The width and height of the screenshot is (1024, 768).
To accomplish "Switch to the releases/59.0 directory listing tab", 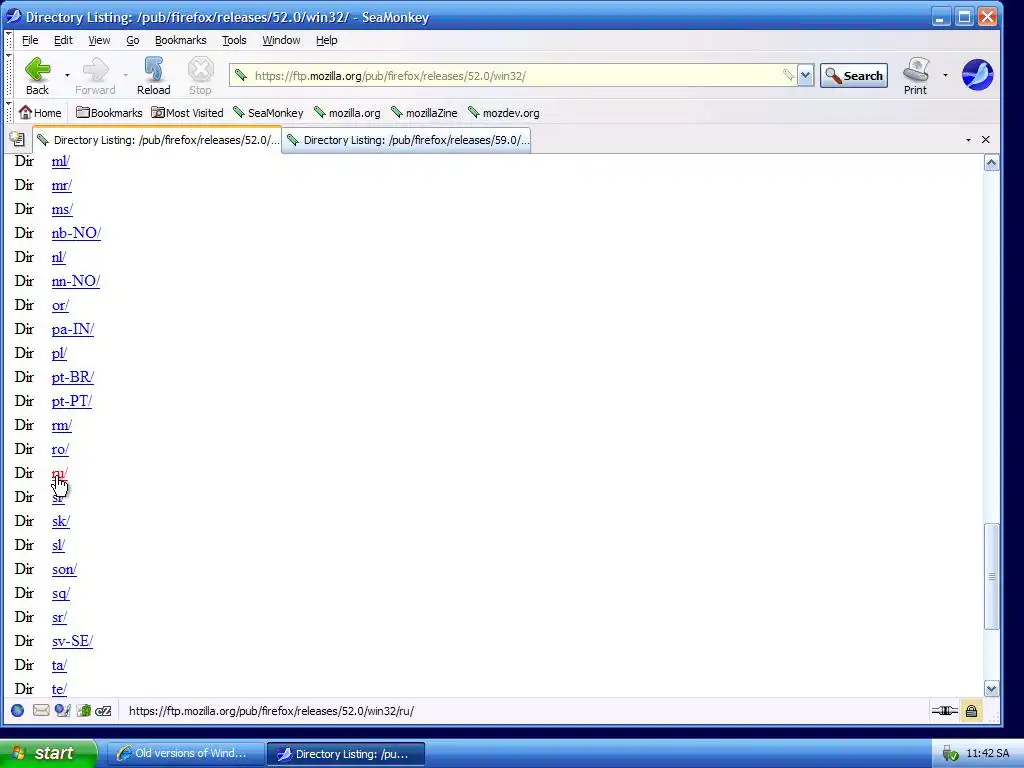I will 406,140.
